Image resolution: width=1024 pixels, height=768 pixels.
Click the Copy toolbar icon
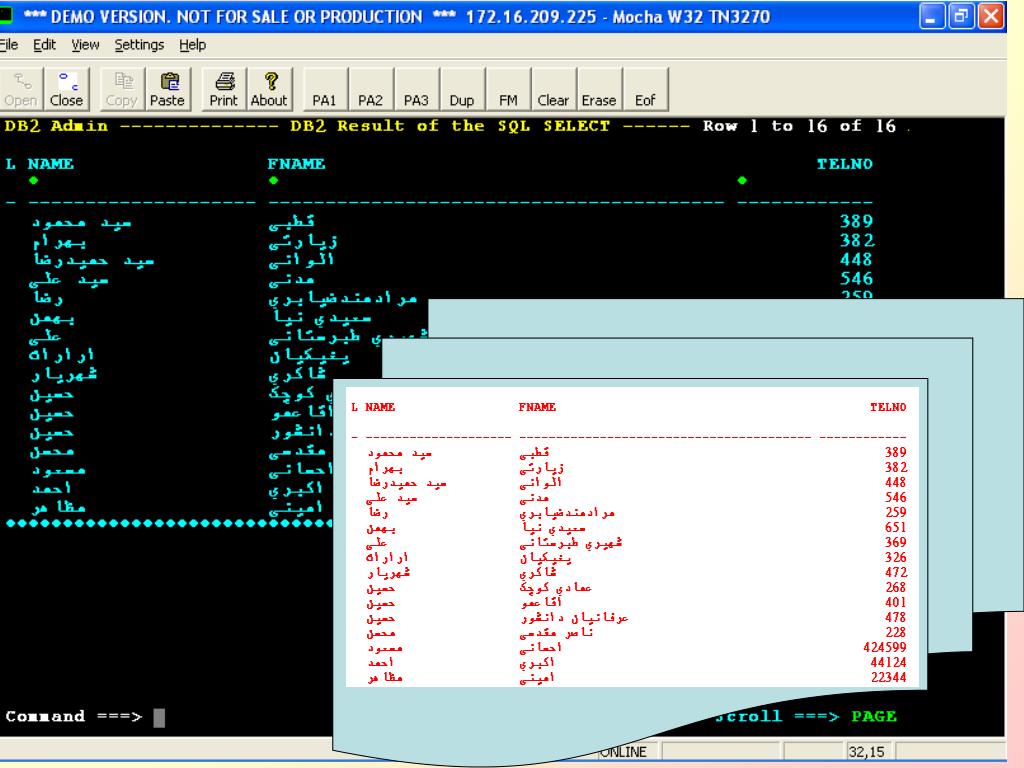[x=121, y=89]
